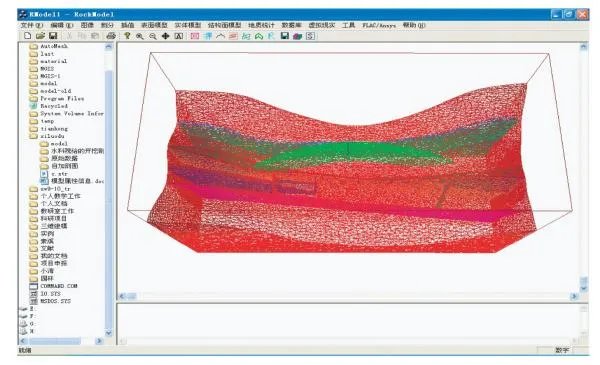The height and width of the screenshot is (365, 600).
Task: Open the 实体模型 menu
Action: (188, 25)
